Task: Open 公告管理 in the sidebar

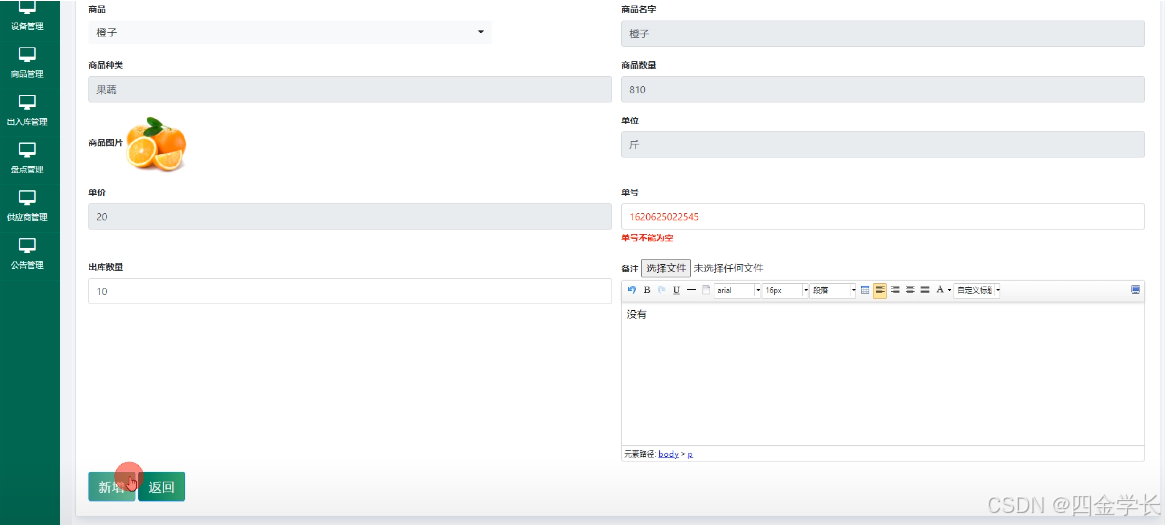Action: click(27, 253)
